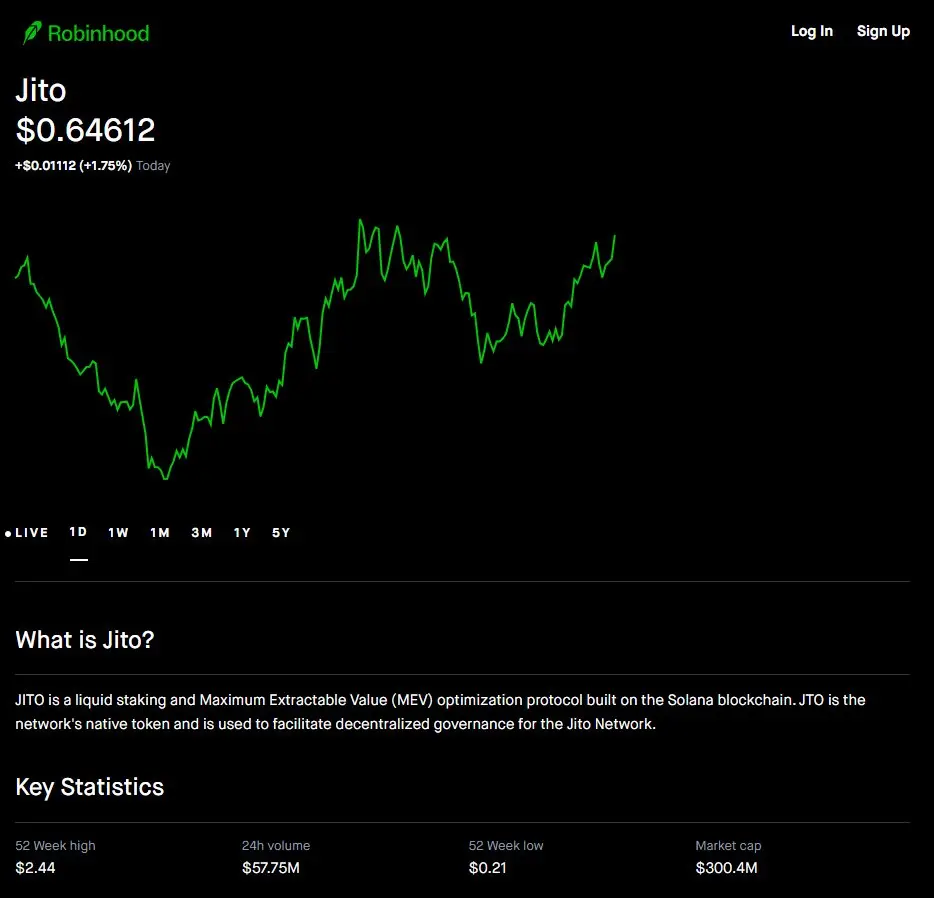Click the $0.21 value
The image size is (934, 898).
[487, 868]
